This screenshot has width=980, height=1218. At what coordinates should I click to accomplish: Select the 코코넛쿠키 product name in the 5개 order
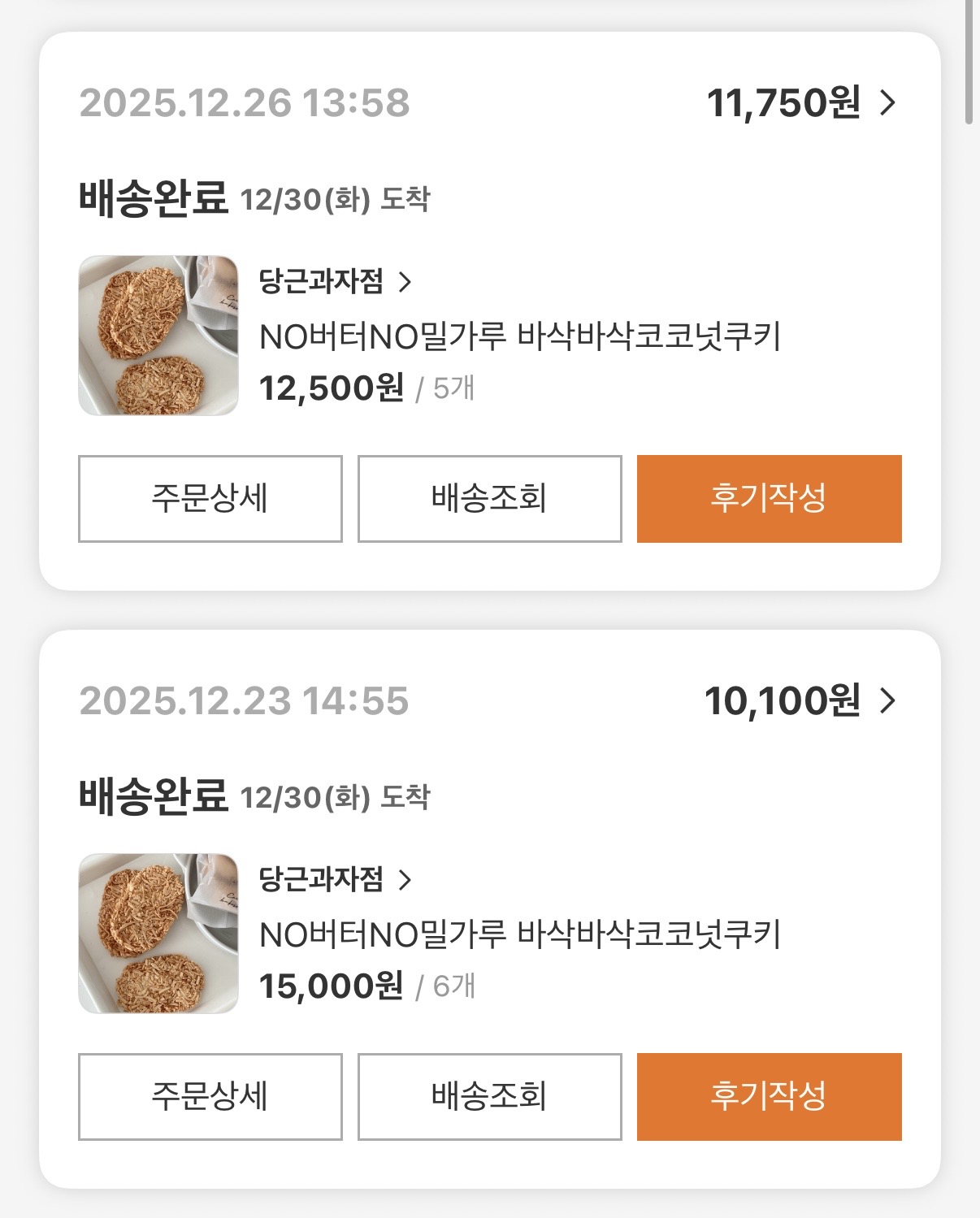pyautogui.click(x=519, y=336)
